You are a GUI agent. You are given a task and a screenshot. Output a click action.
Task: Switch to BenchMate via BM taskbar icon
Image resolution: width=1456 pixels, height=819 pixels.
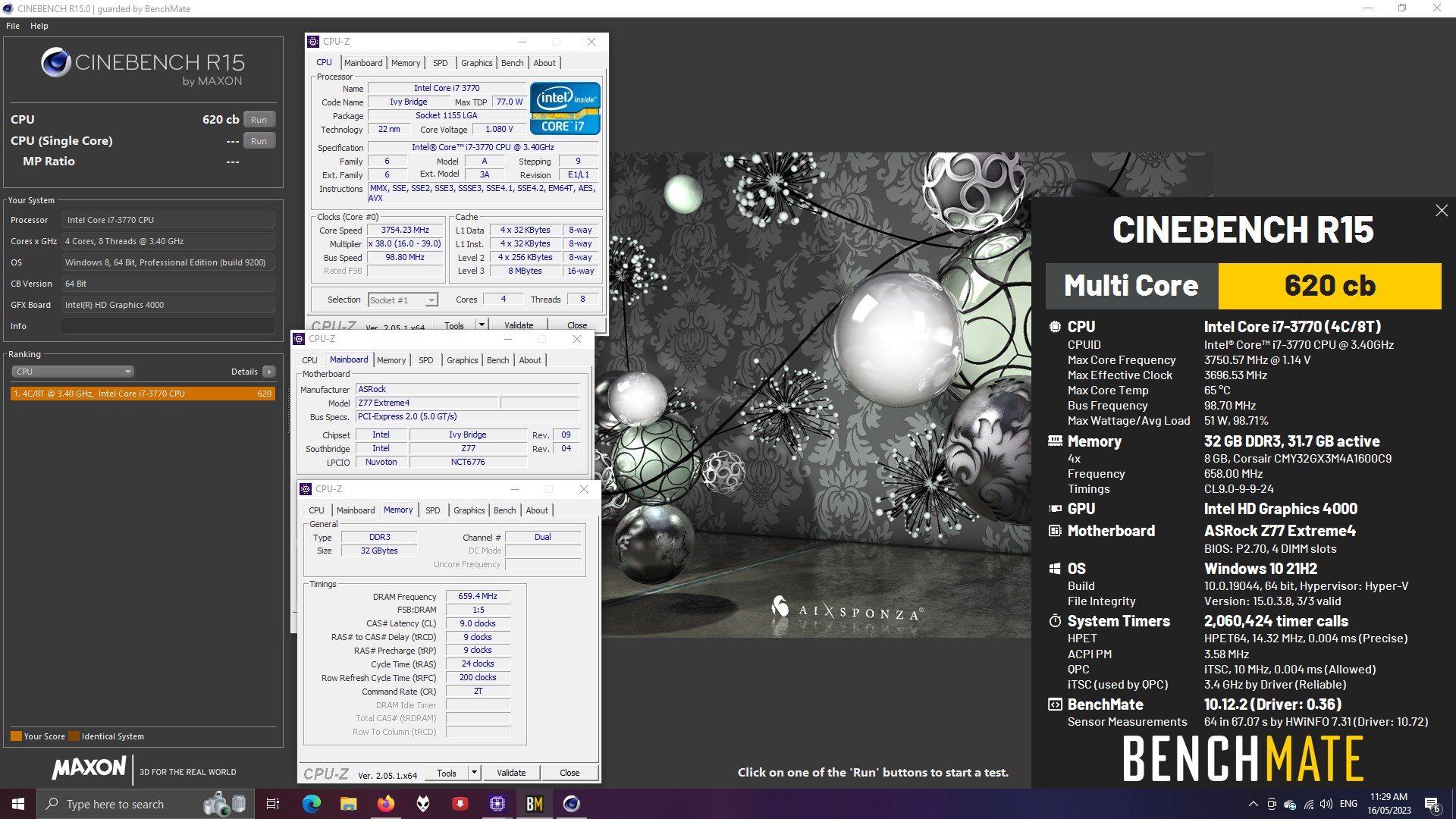pos(535,804)
